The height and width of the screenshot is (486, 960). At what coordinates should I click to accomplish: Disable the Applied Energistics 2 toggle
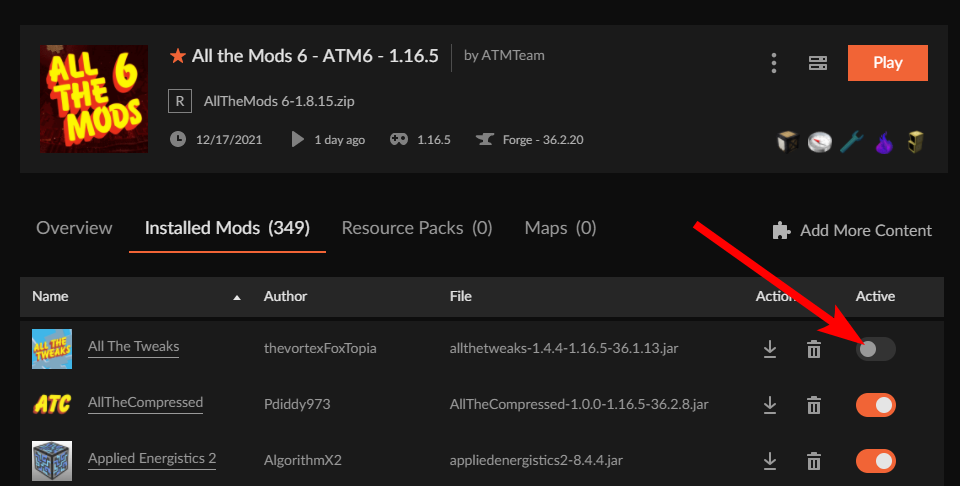[x=876, y=461]
